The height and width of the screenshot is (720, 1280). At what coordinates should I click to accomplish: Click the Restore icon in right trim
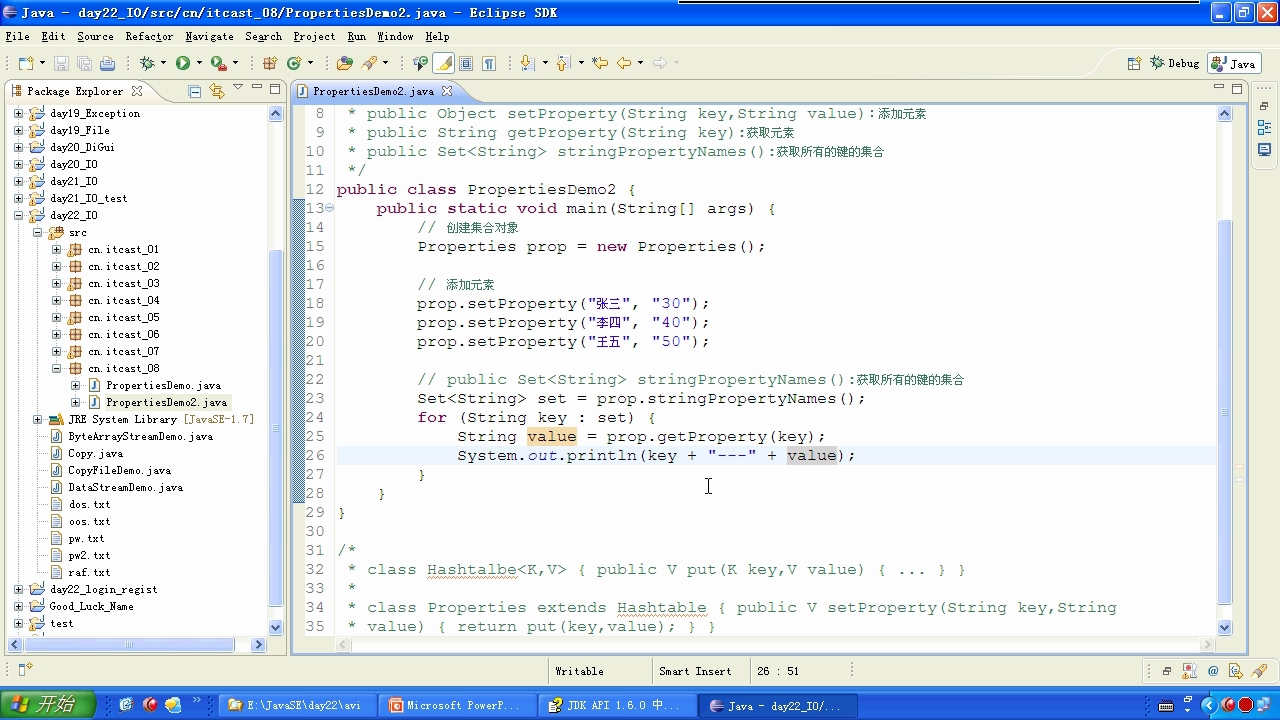(1264, 106)
